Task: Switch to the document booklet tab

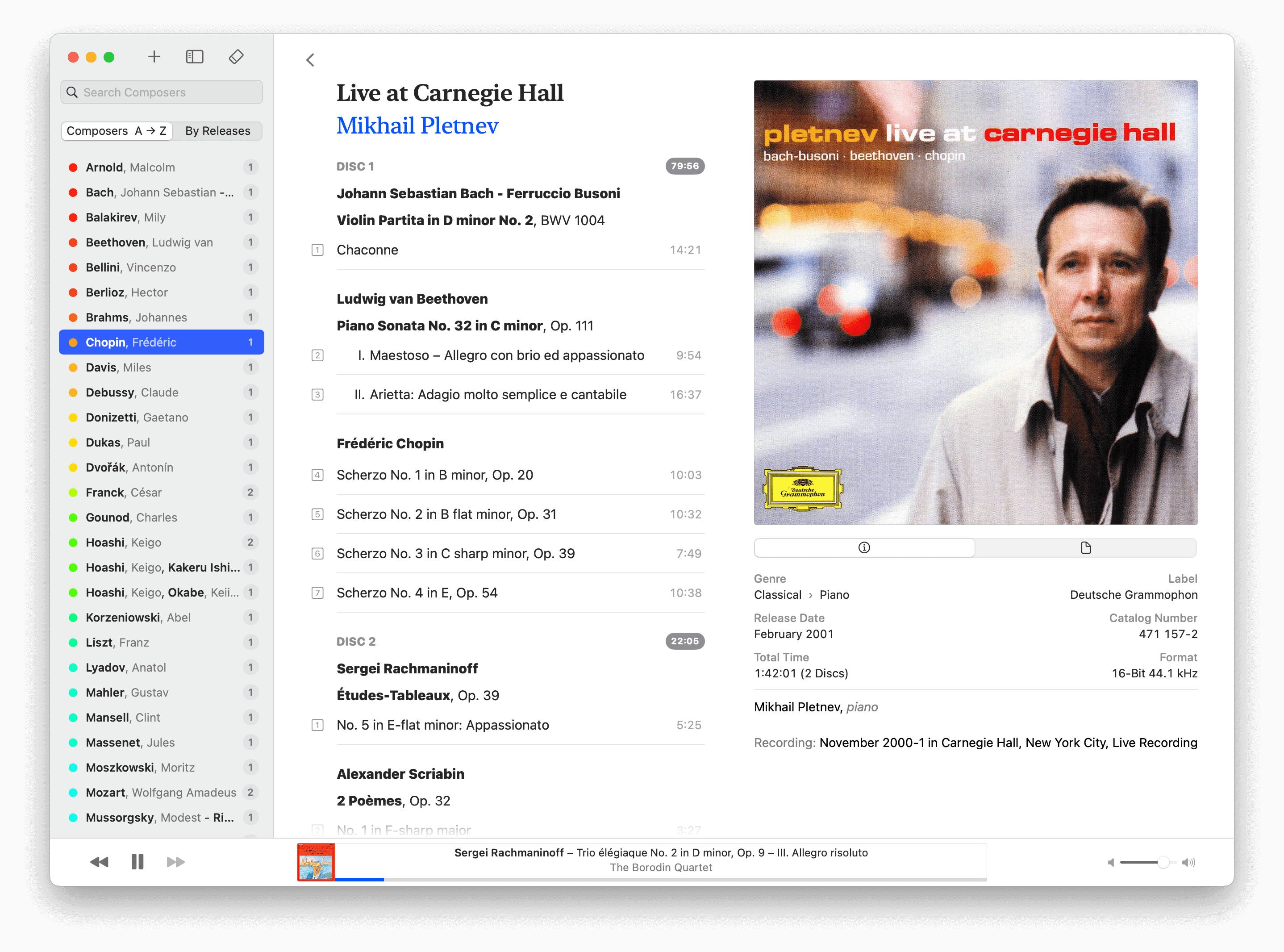Action: [x=1086, y=547]
